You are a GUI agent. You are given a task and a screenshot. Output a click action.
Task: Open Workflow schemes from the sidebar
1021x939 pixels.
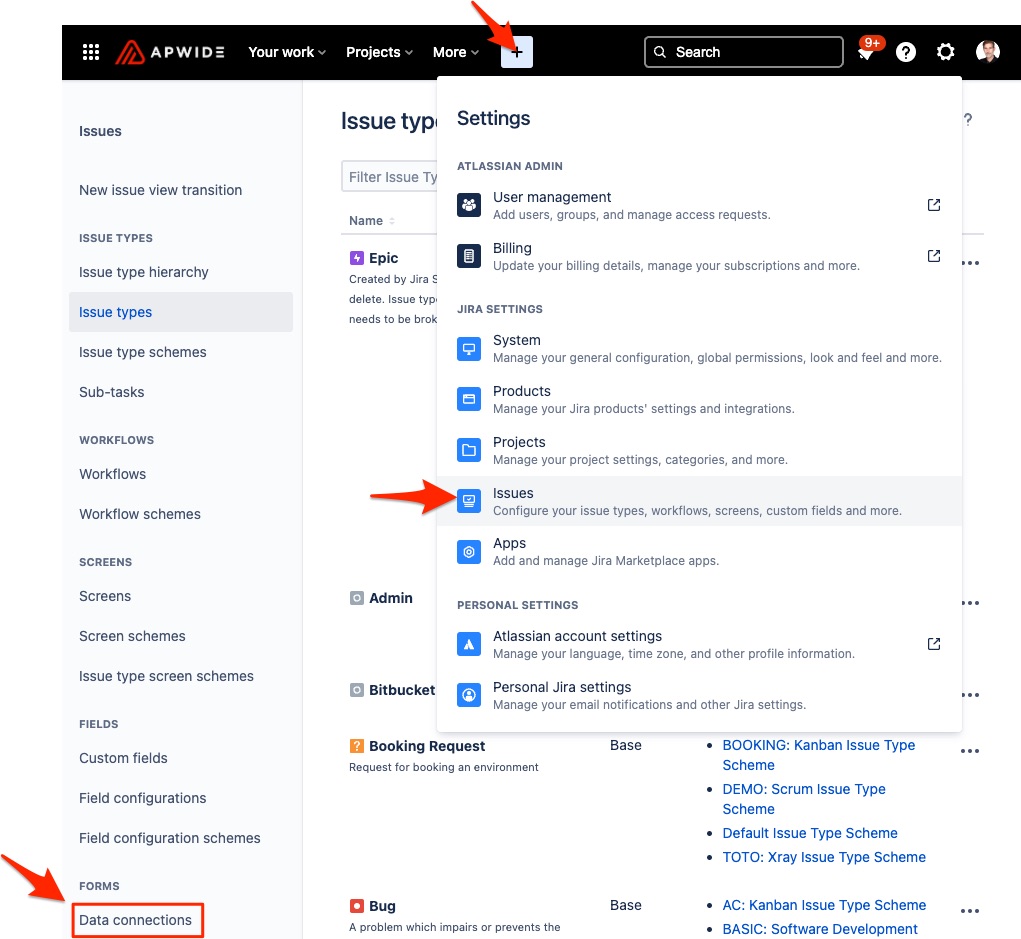(x=139, y=514)
